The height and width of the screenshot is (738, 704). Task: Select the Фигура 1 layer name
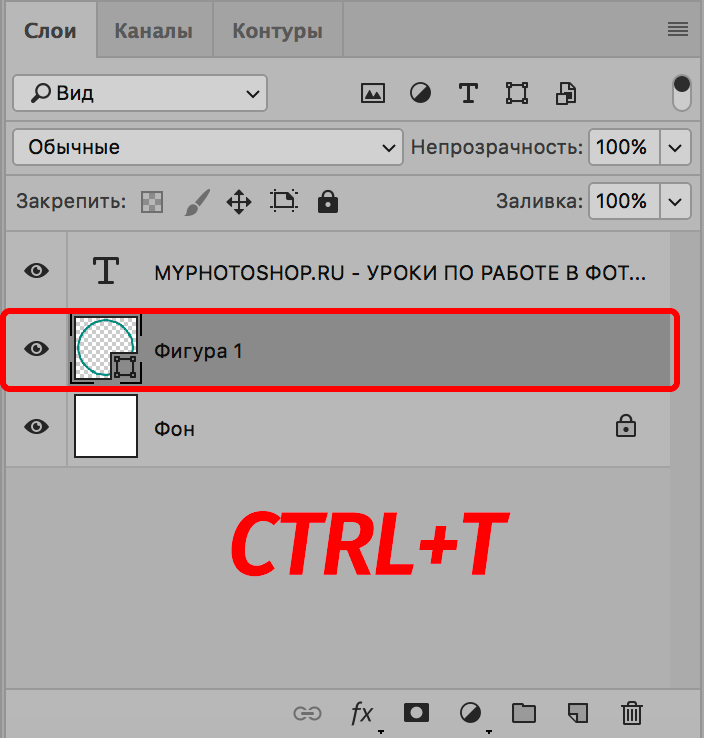(198, 351)
